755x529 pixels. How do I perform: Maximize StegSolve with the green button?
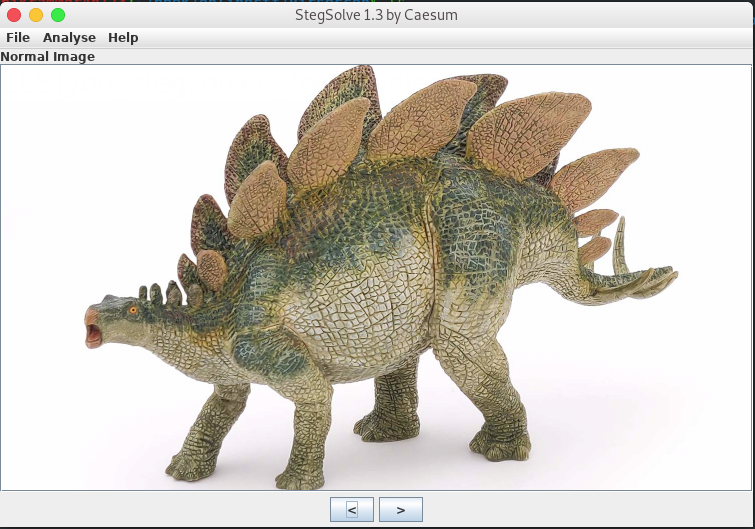pos(58,15)
